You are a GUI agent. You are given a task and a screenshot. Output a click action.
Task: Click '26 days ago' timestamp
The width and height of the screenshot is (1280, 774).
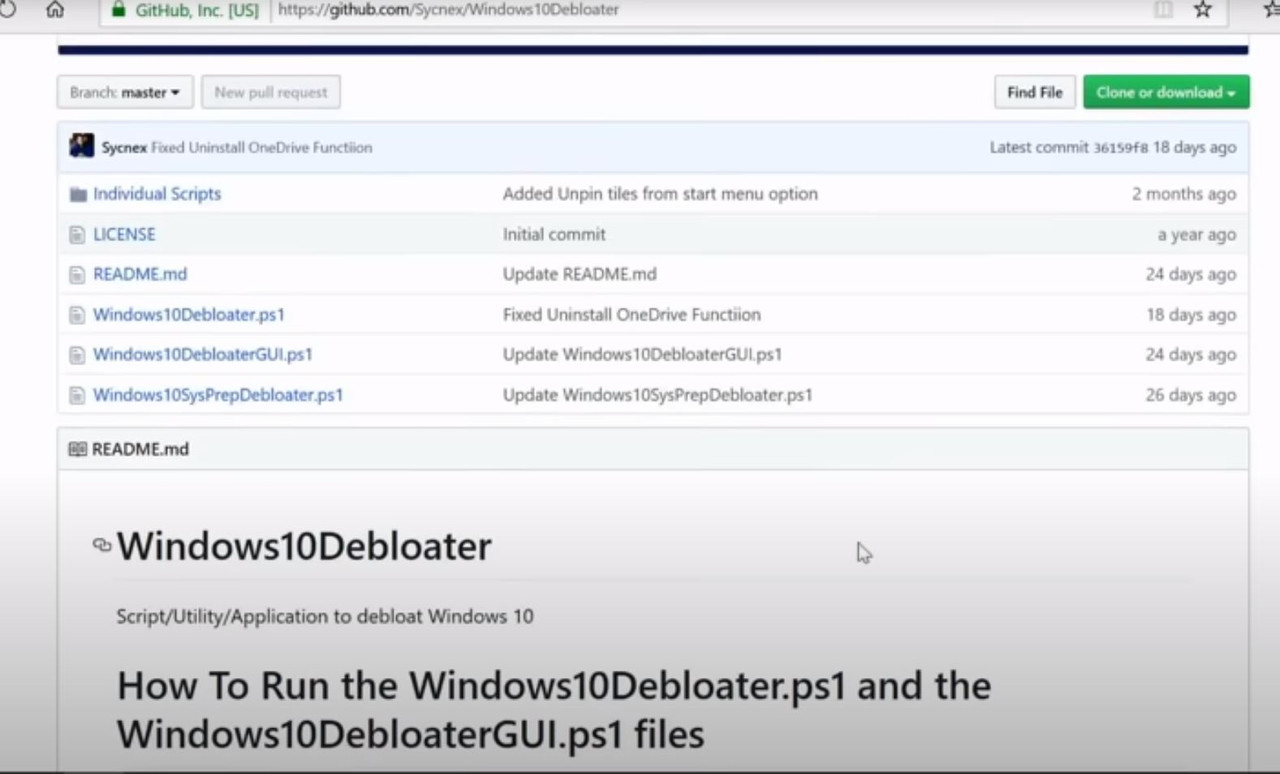tap(1191, 395)
